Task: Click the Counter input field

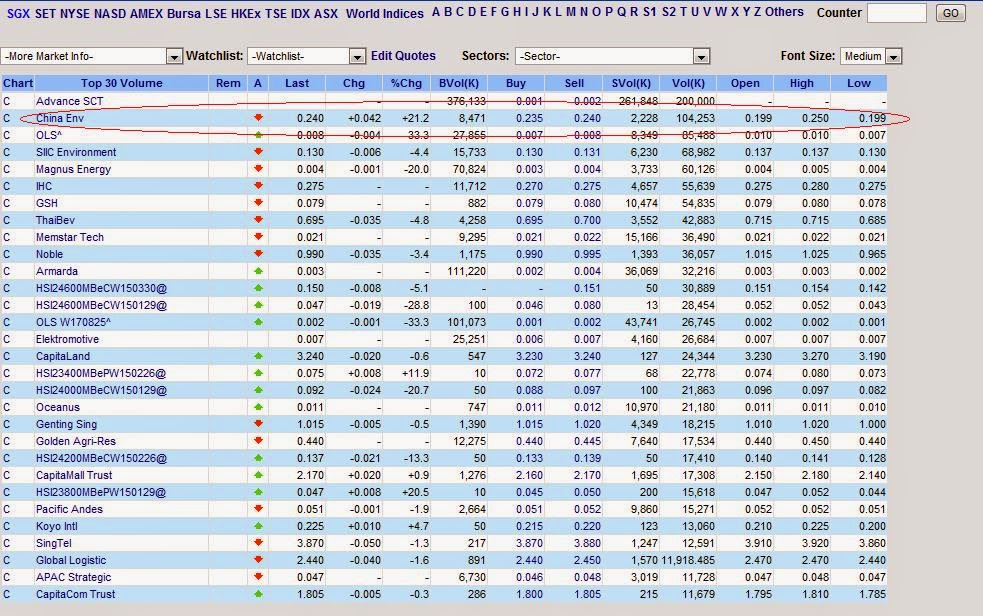Action: [896, 13]
